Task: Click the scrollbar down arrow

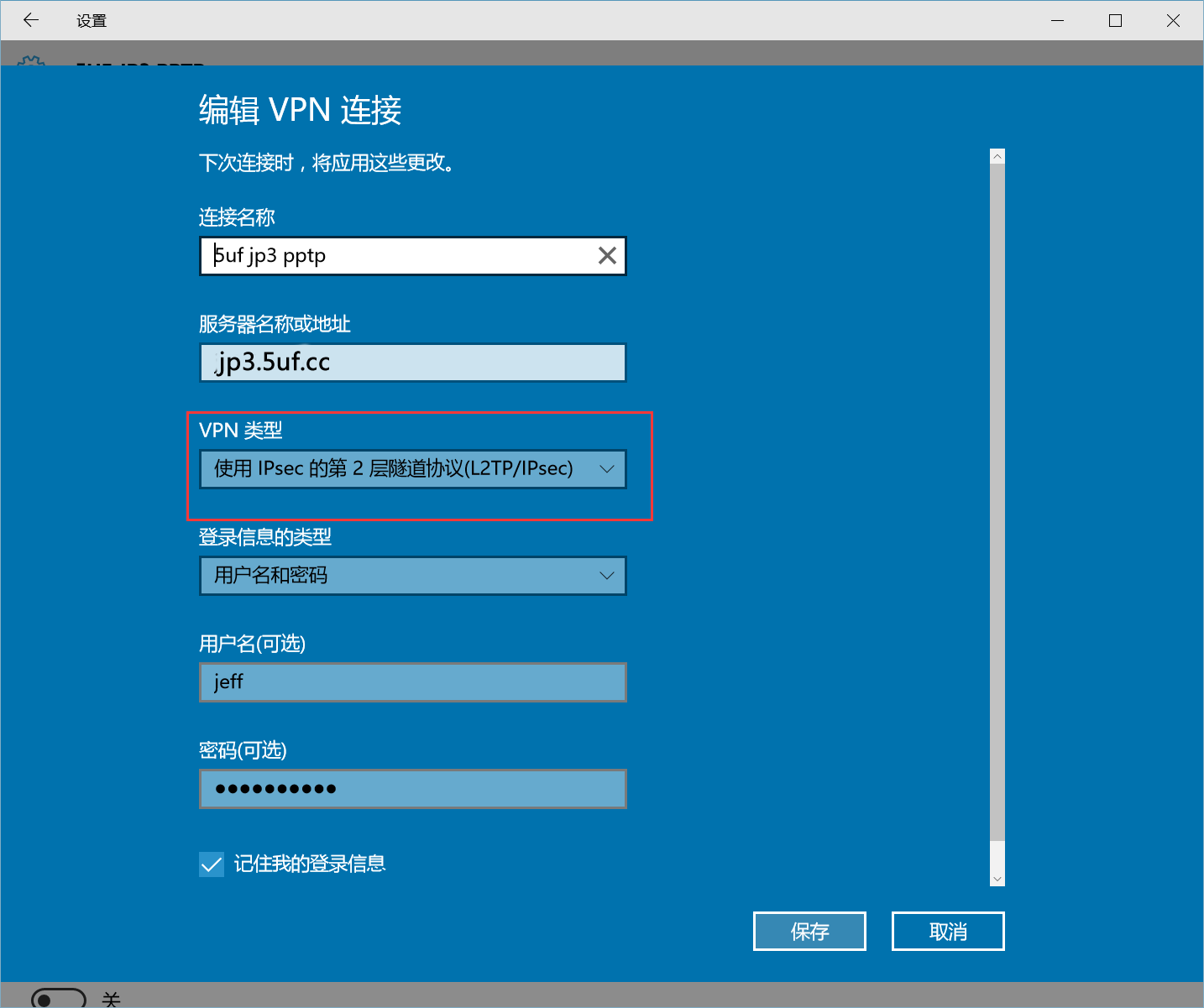Action: pyautogui.click(x=997, y=879)
